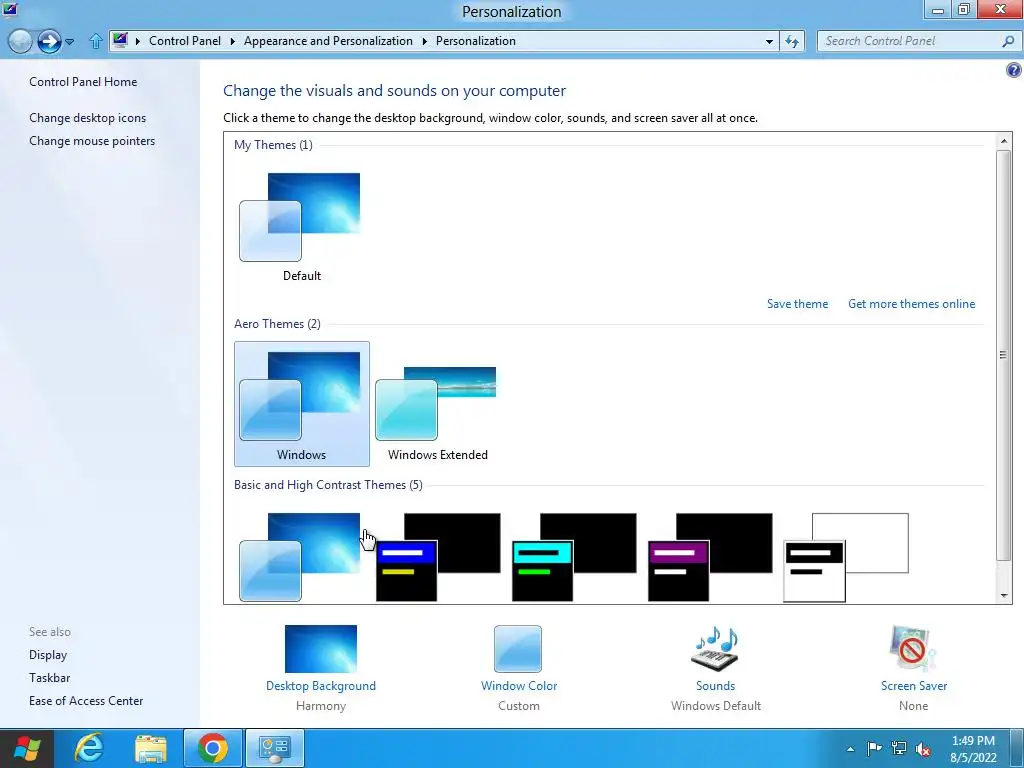Click the Back navigation arrow button
Screen dimensions: 1024x768
[20, 41]
